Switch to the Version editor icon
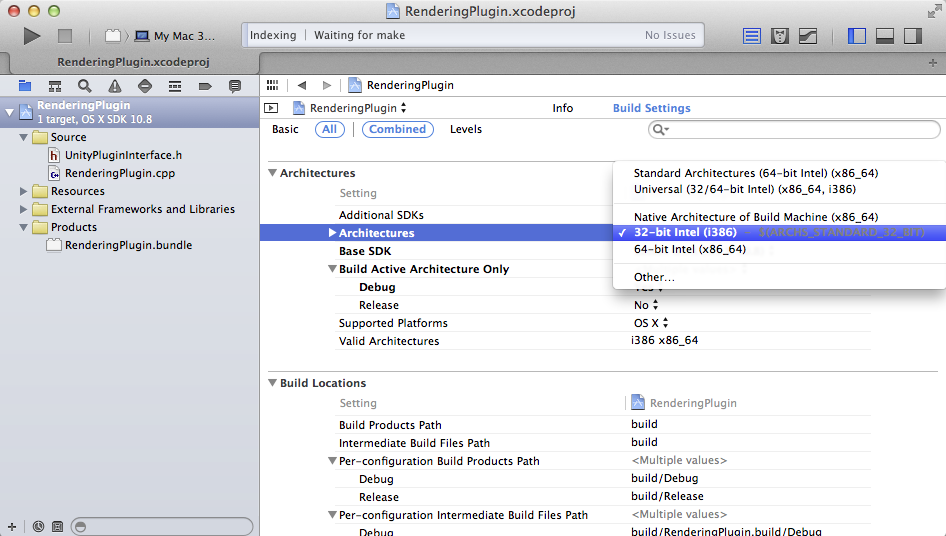The width and height of the screenshot is (946, 536). pos(808,36)
